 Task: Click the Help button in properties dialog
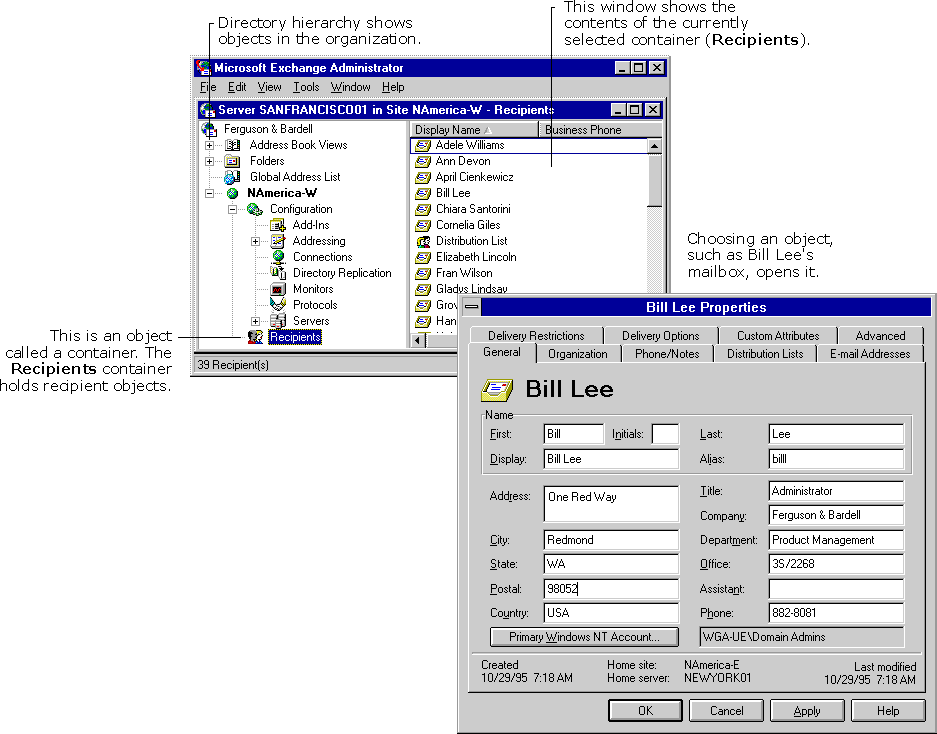pos(888,711)
